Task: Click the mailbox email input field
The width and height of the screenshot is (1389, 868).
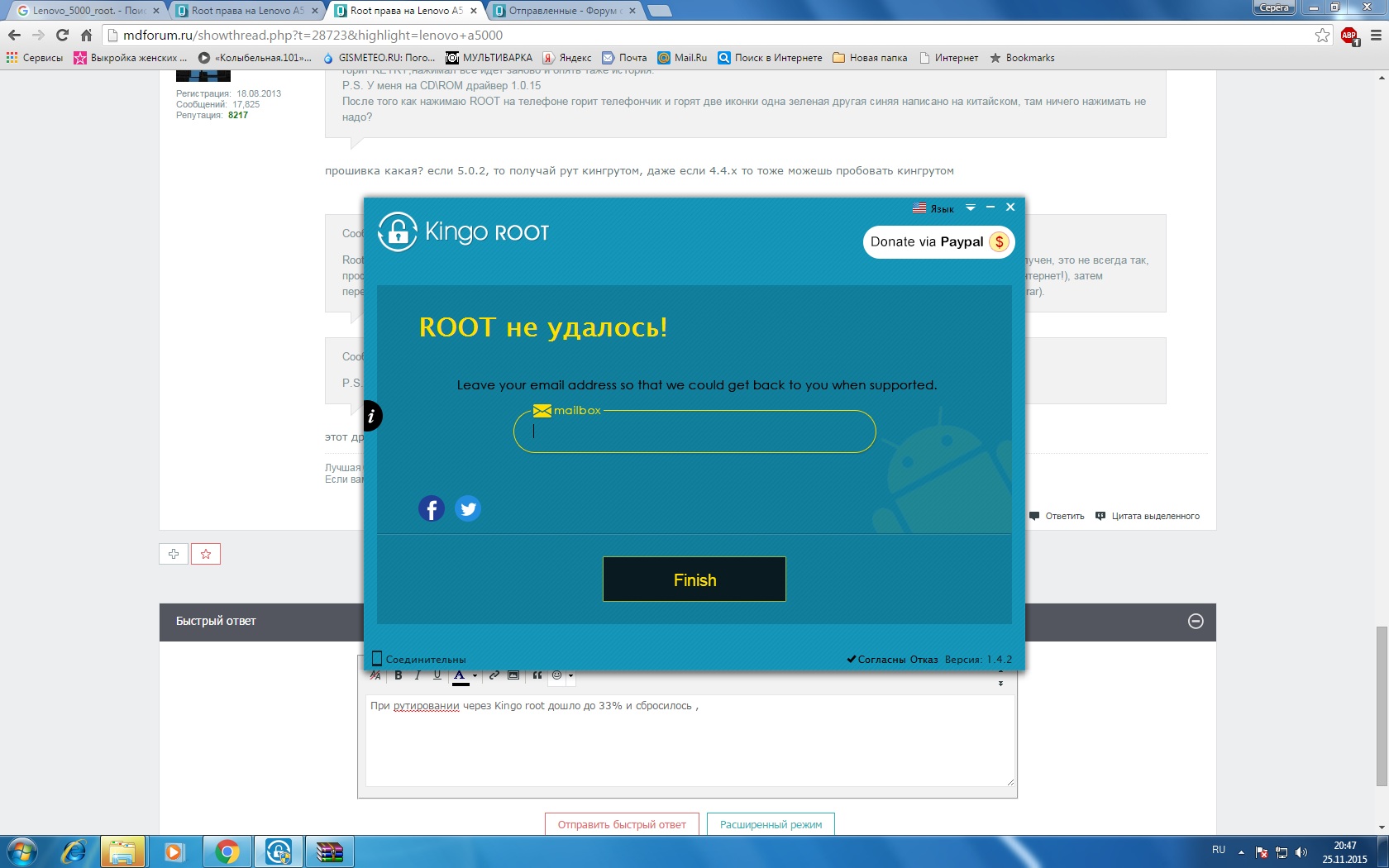Action: [x=694, y=432]
